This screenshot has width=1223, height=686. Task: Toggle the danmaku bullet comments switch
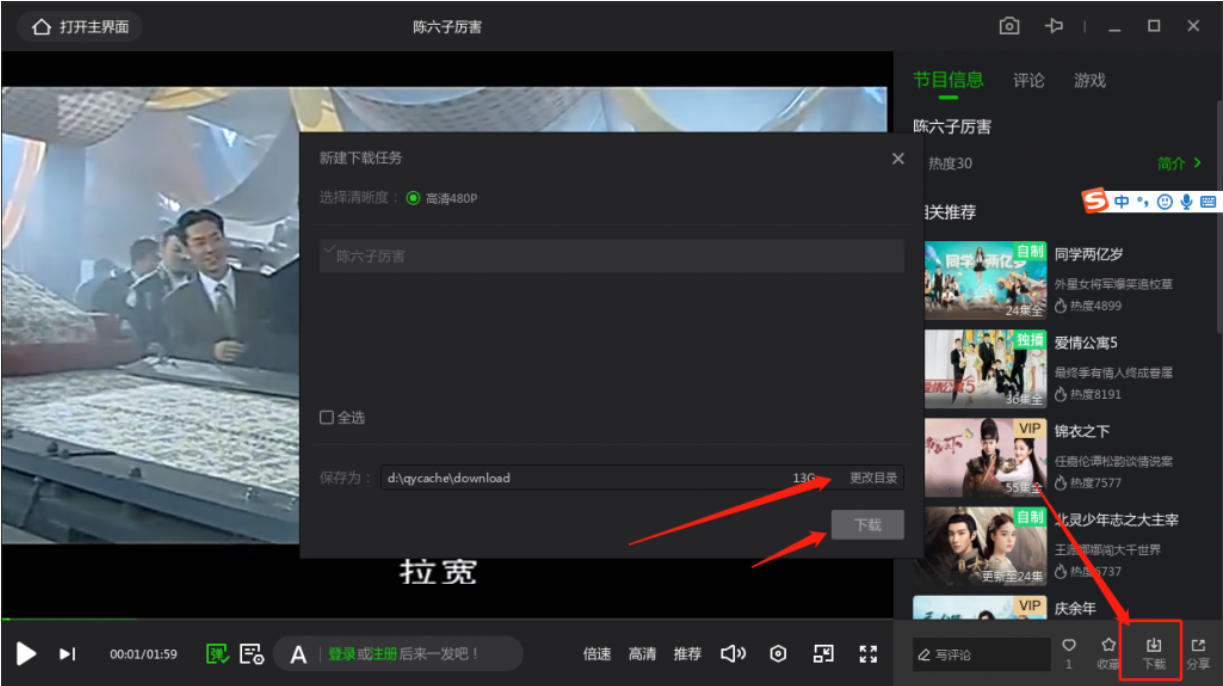pyautogui.click(x=217, y=654)
